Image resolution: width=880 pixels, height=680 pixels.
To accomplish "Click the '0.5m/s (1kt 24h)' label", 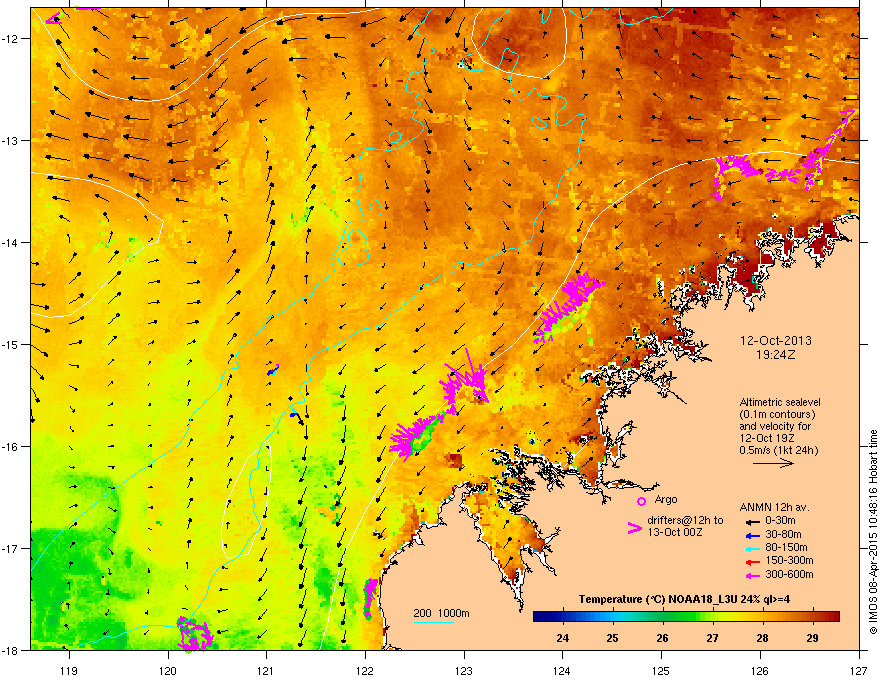I will pos(779,450).
